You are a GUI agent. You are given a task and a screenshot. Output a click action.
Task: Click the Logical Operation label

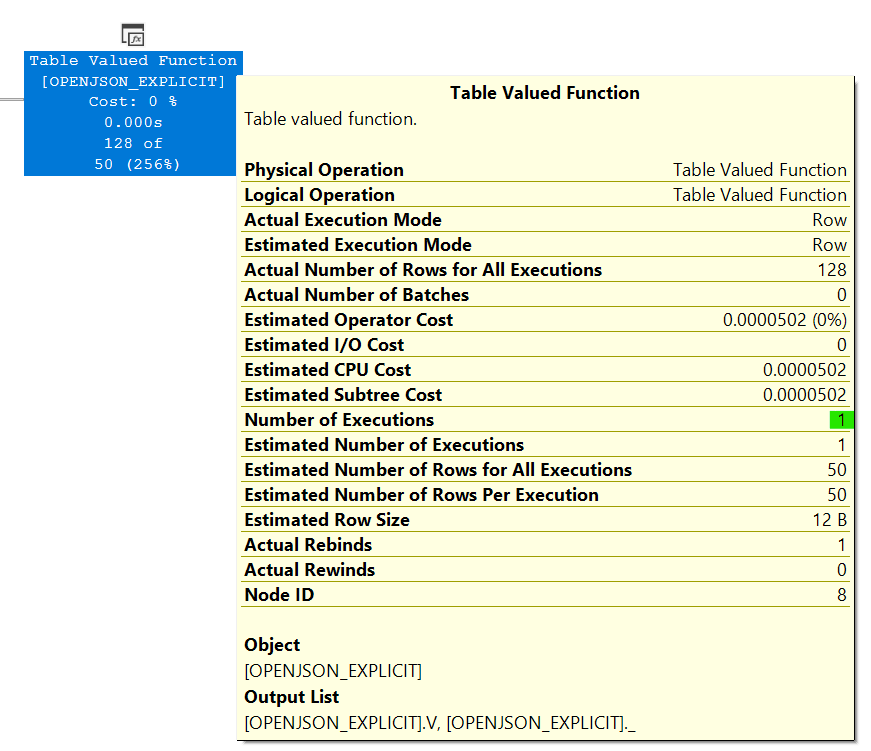319,195
